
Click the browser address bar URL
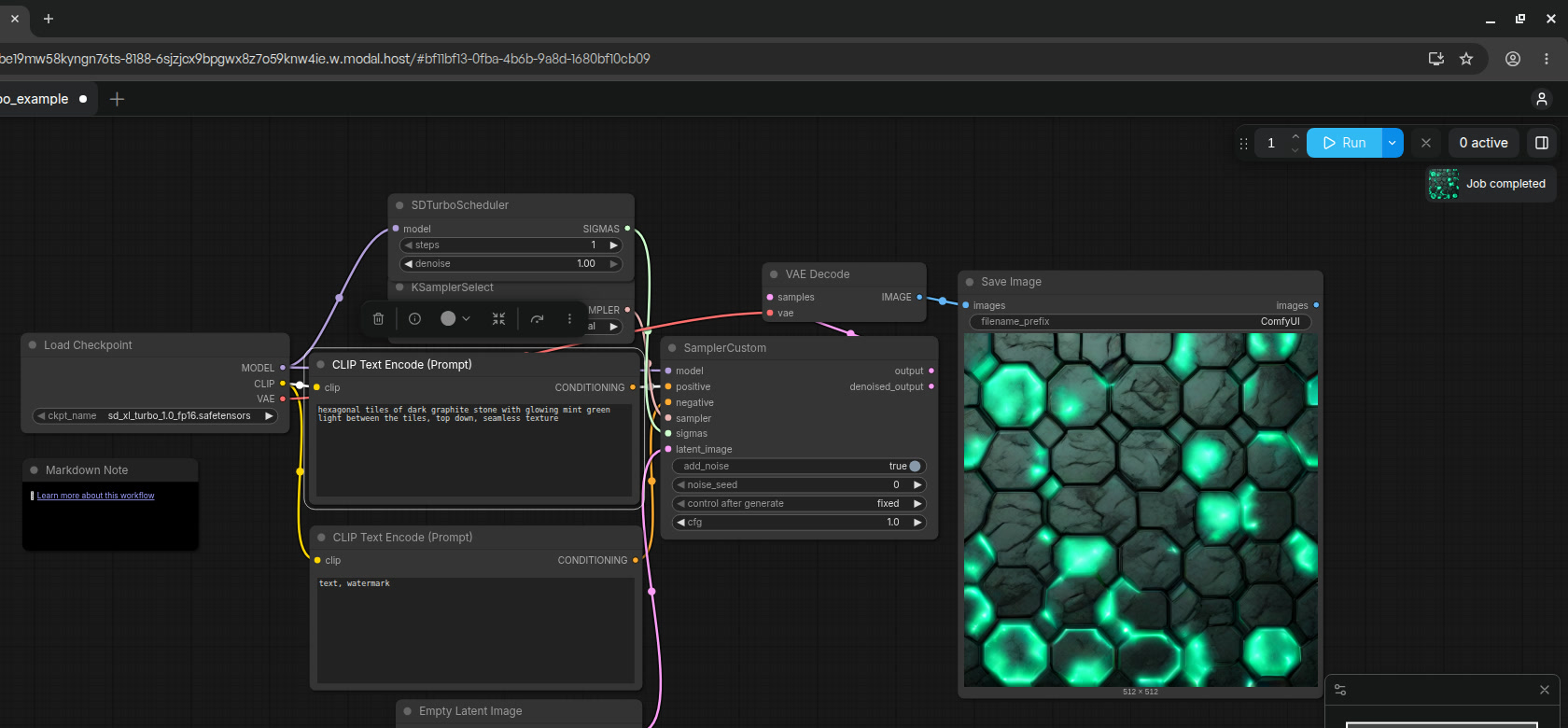[327, 59]
